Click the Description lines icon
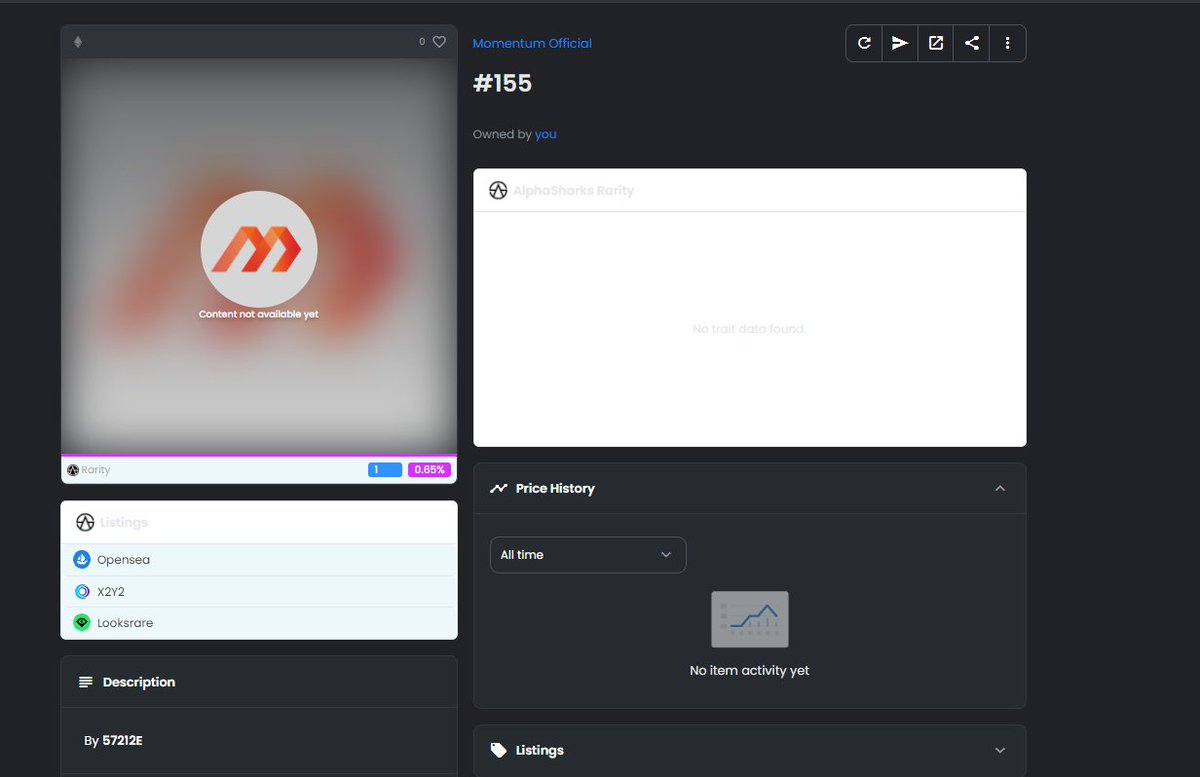1200x777 pixels. [x=86, y=682]
